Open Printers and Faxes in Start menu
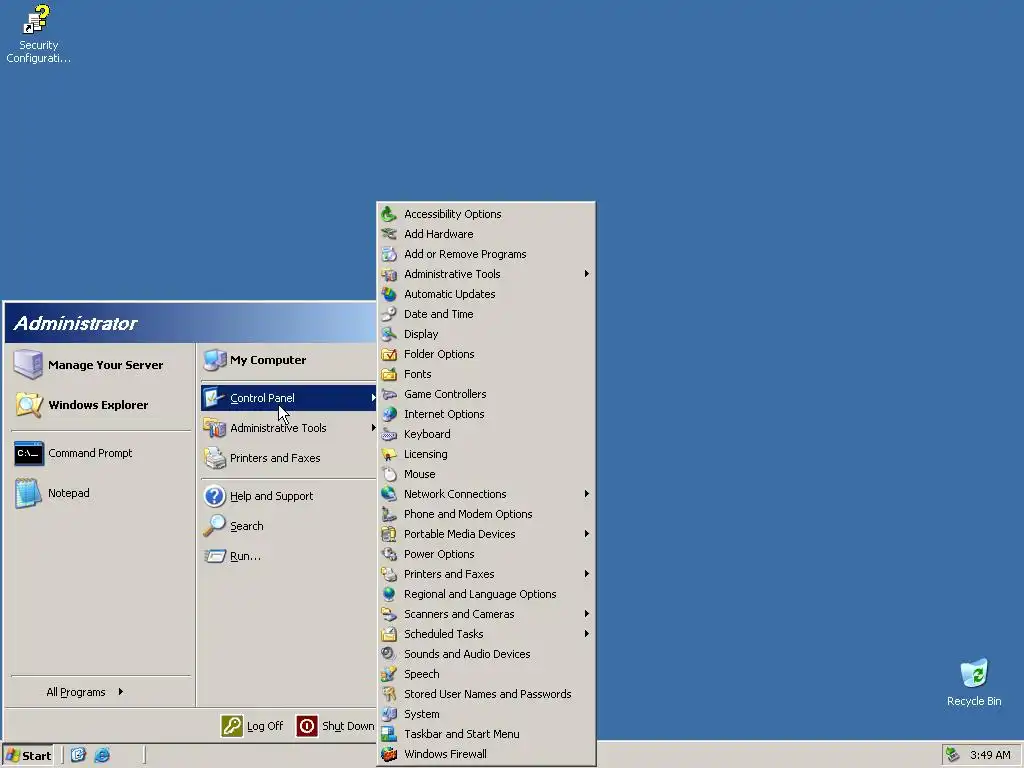The image size is (1024, 768). coord(288,458)
